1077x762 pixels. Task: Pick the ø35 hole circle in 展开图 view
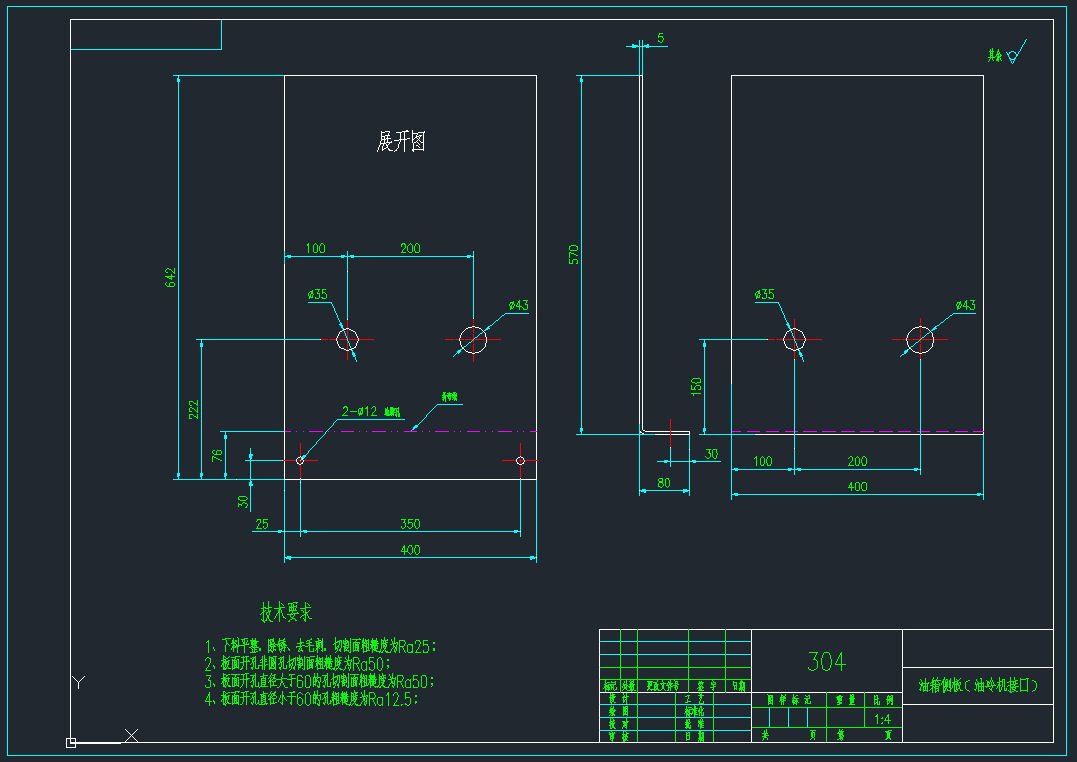tap(348, 339)
